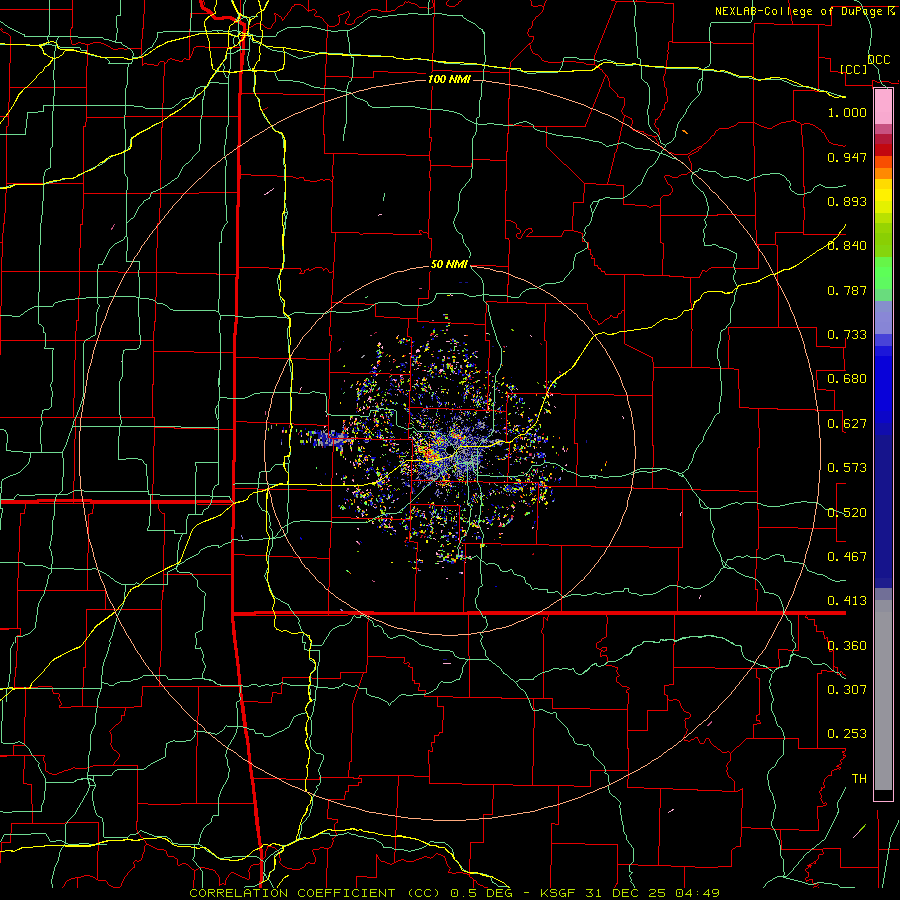Click the 0.627 scale value
Image resolution: width=900 pixels, height=900 pixels.
pos(847,424)
